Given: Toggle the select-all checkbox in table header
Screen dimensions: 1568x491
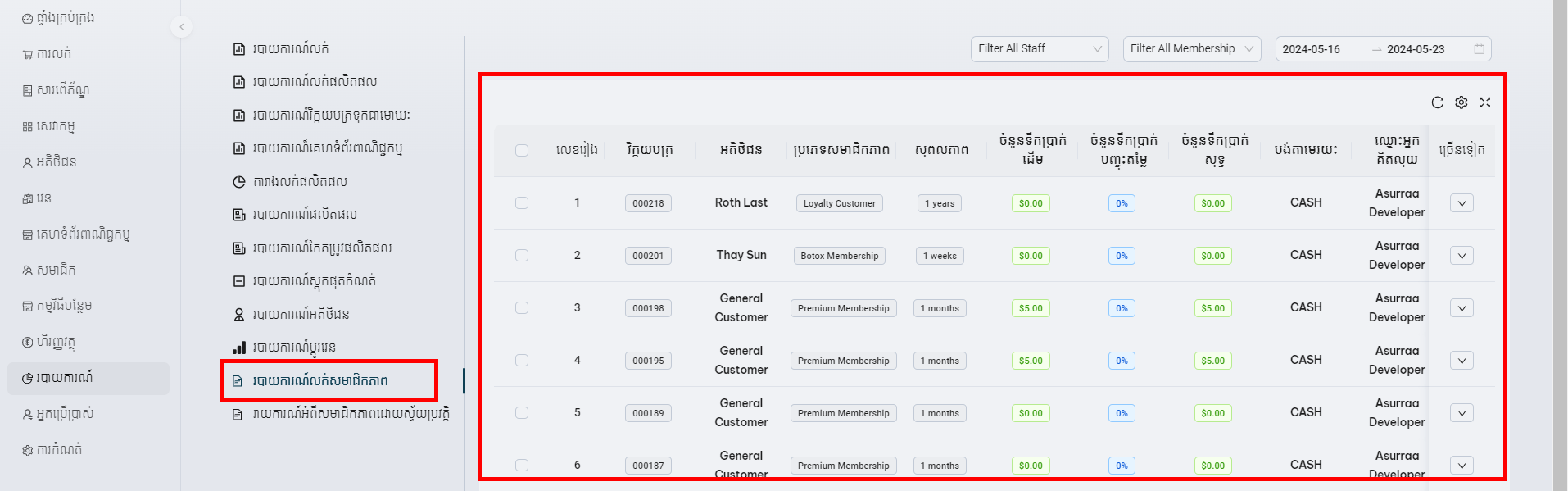Looking at the screenshot, I should [522, 150].
